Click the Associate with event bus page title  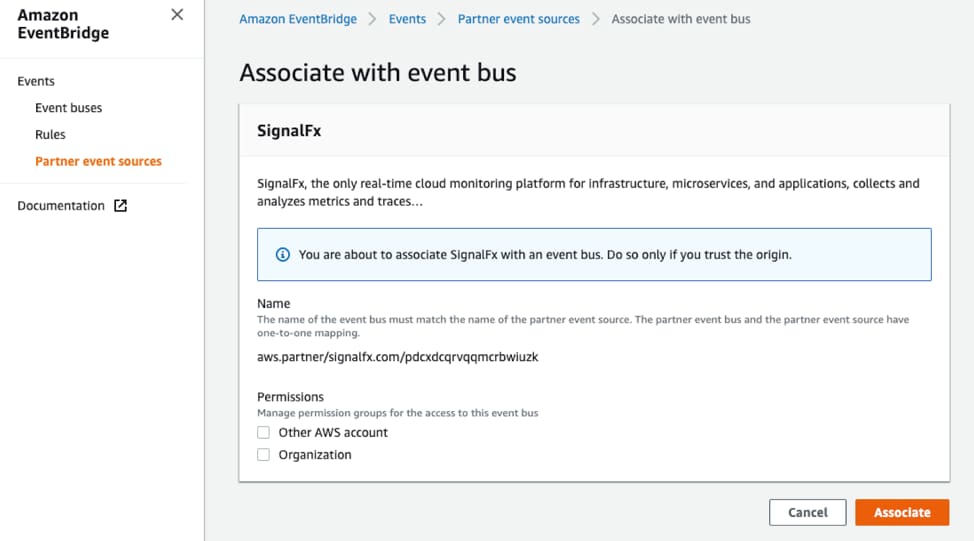tap(378, 73)
